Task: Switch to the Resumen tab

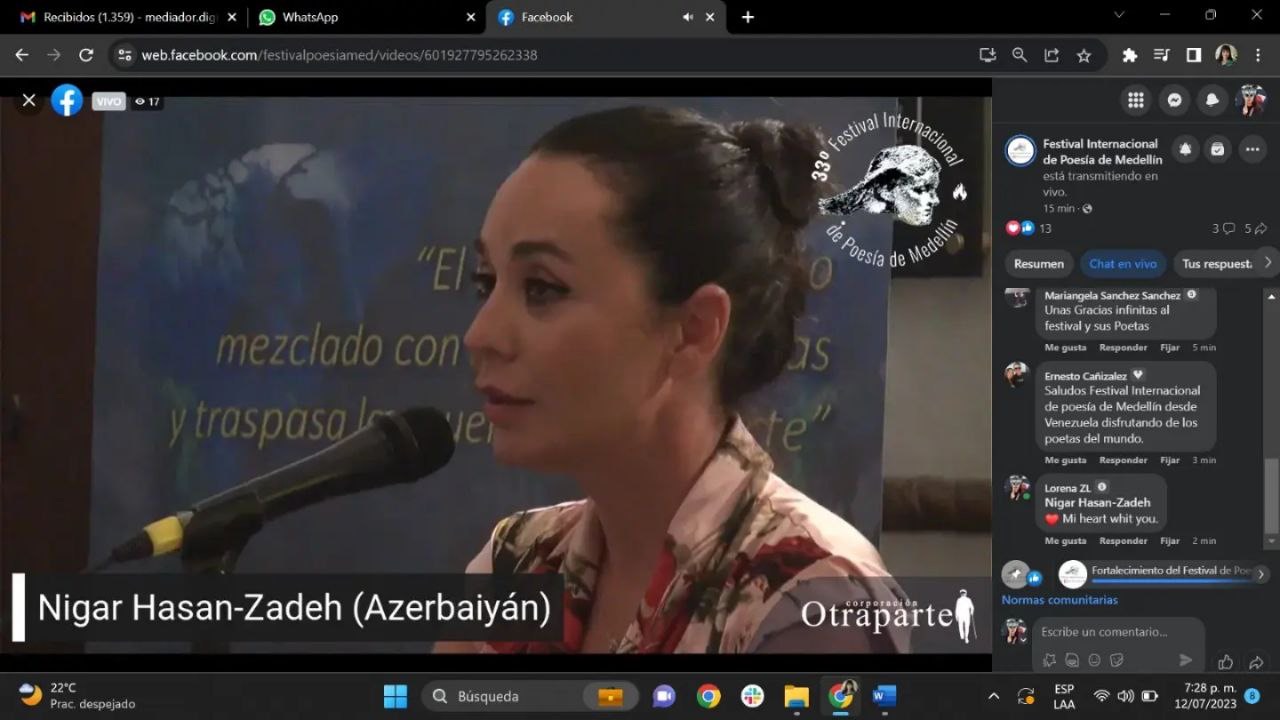Action: pos(1038,264)
